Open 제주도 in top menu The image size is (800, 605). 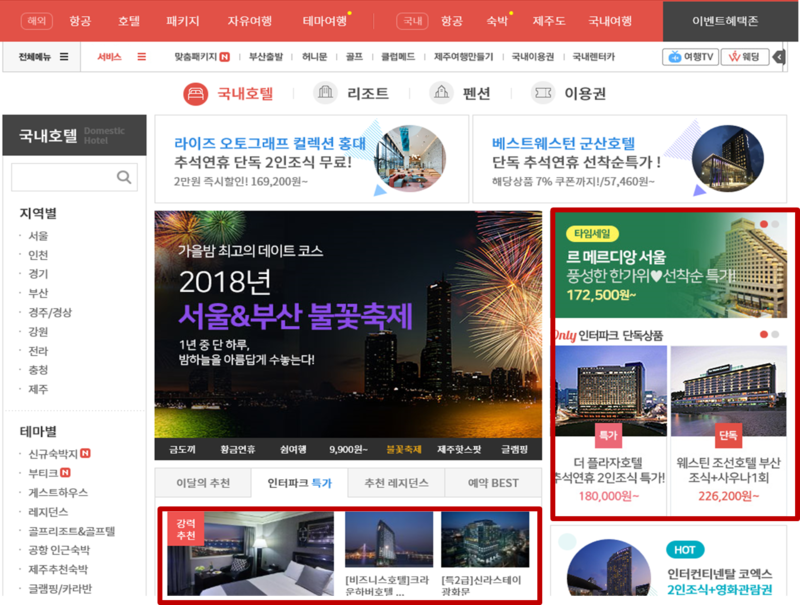549,21
